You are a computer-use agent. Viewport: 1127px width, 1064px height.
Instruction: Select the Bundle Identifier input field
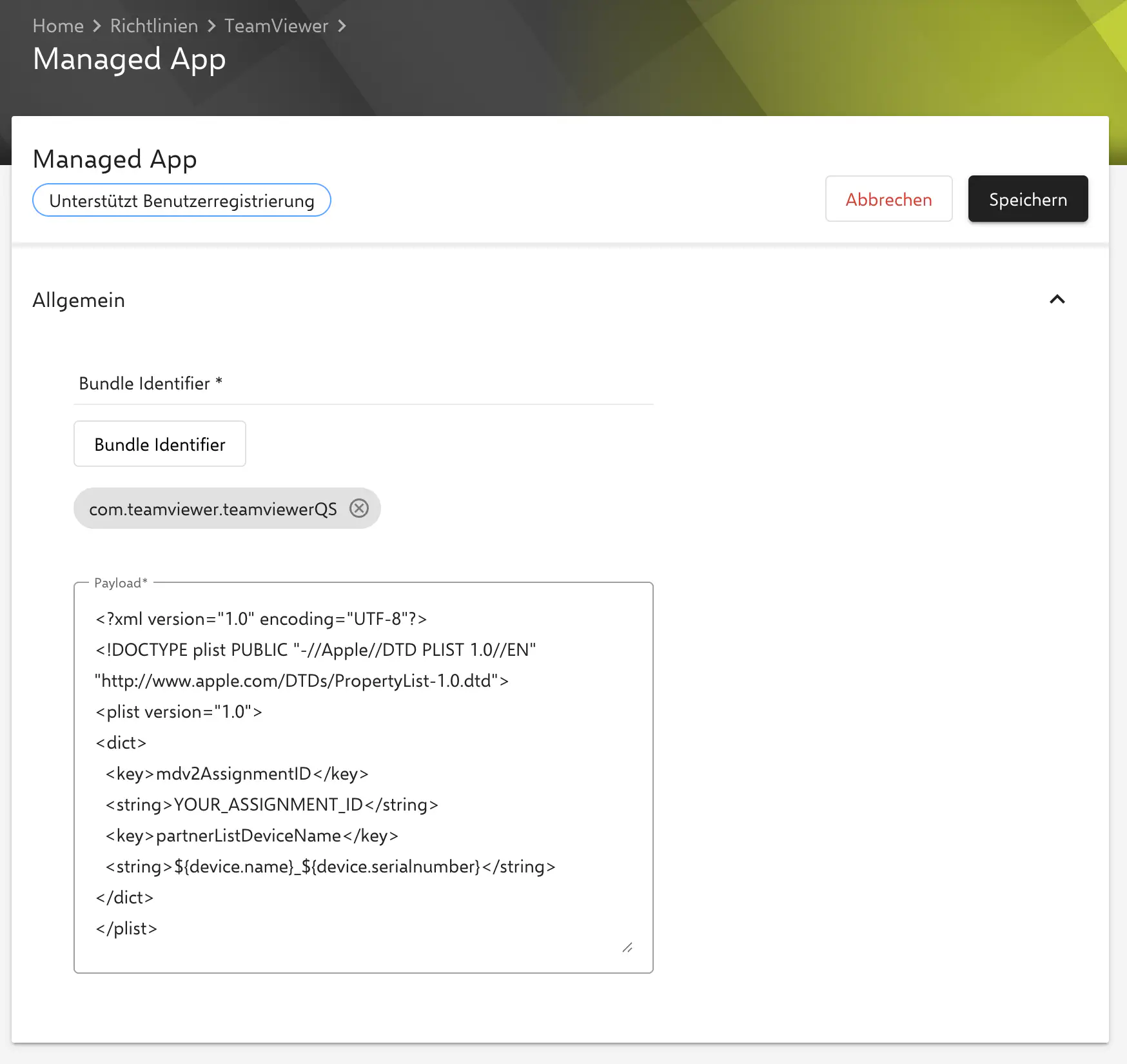click(x=159, y=444)
